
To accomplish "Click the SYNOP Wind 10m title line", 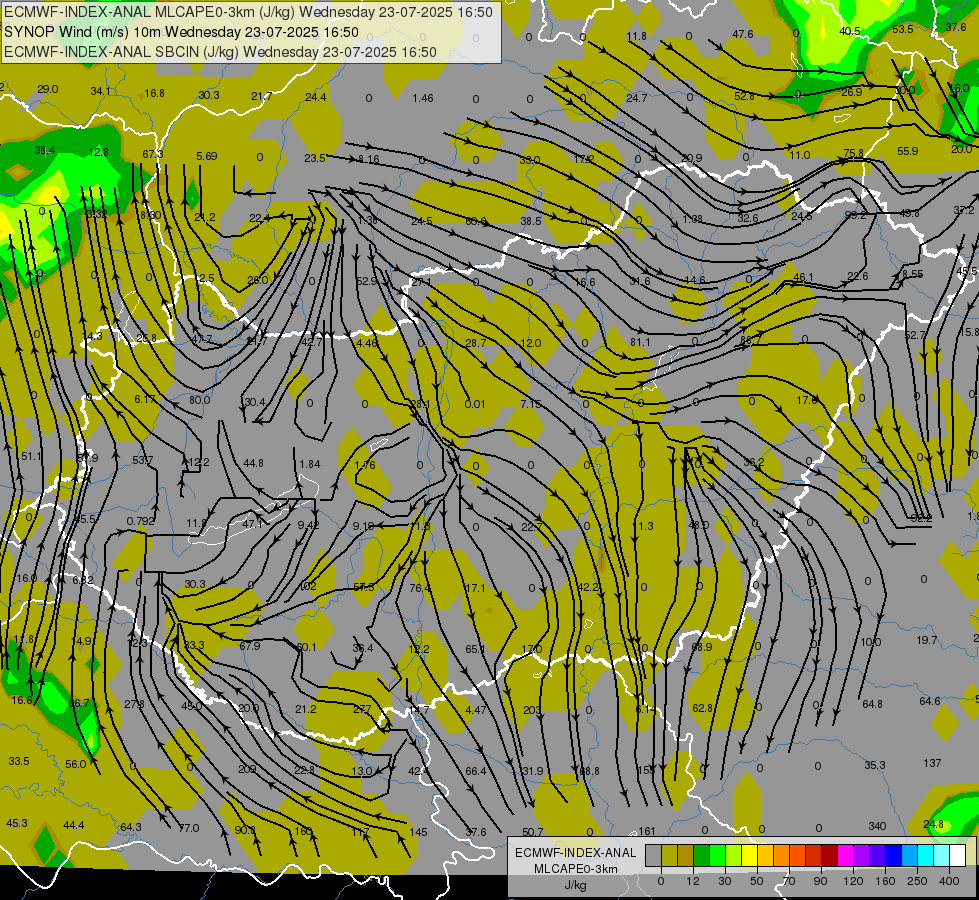I will point(182,32).
